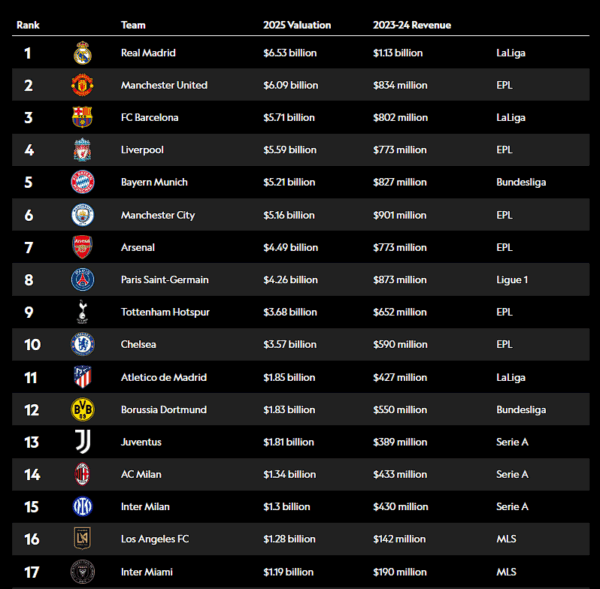Select AC Milan's $1.34 billion valuation
The height and width of the screenshot is (589, 600).
tap(290, 474)
